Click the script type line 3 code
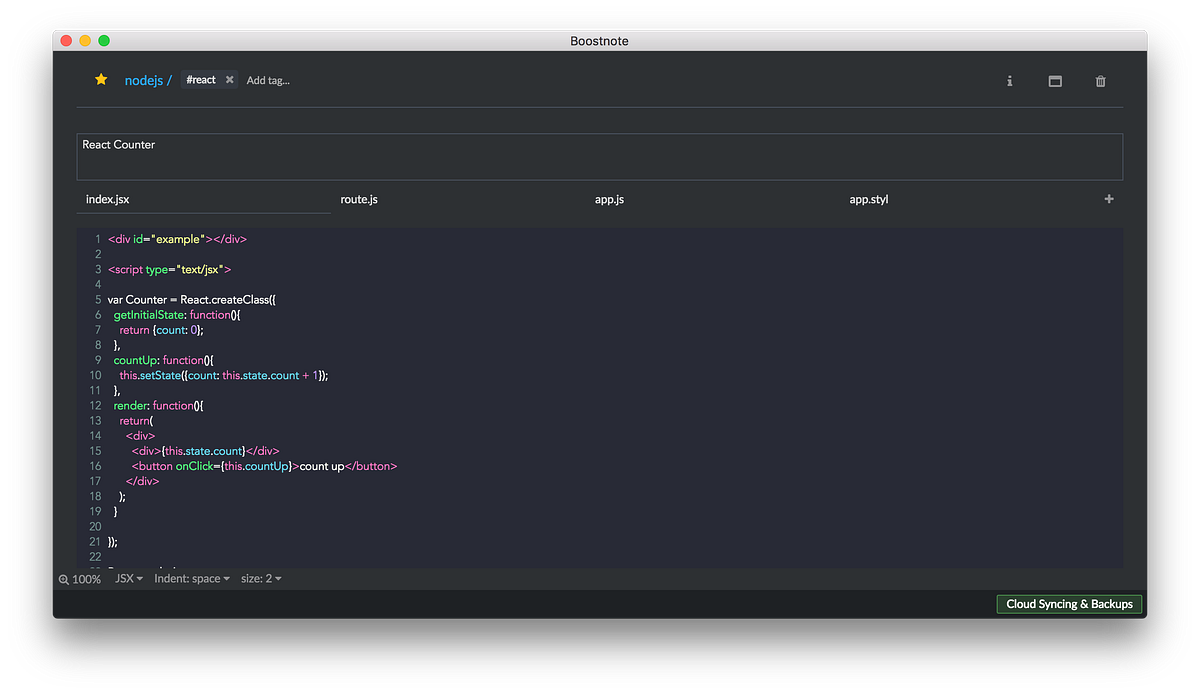This screenshot has width=1200, height=694. (170, 270)
